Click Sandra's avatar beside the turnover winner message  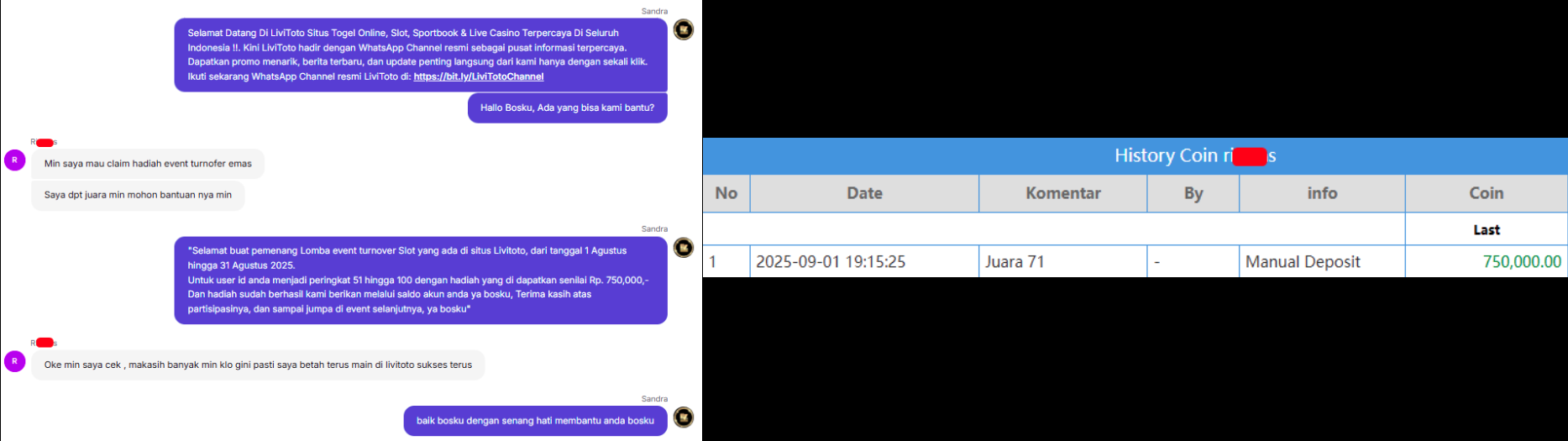(684, 248)
